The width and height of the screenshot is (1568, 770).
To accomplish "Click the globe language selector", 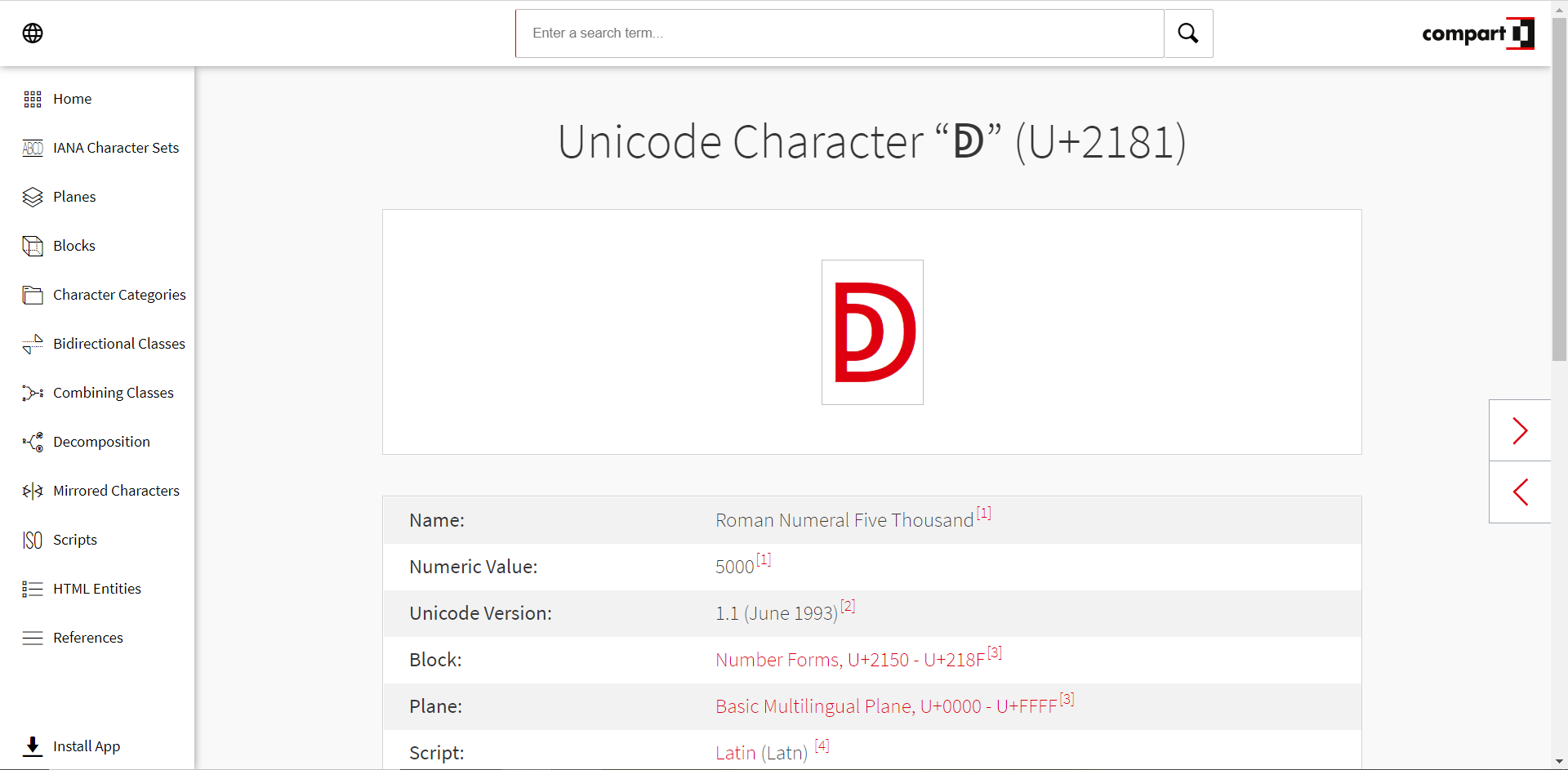I will point(33,33).
